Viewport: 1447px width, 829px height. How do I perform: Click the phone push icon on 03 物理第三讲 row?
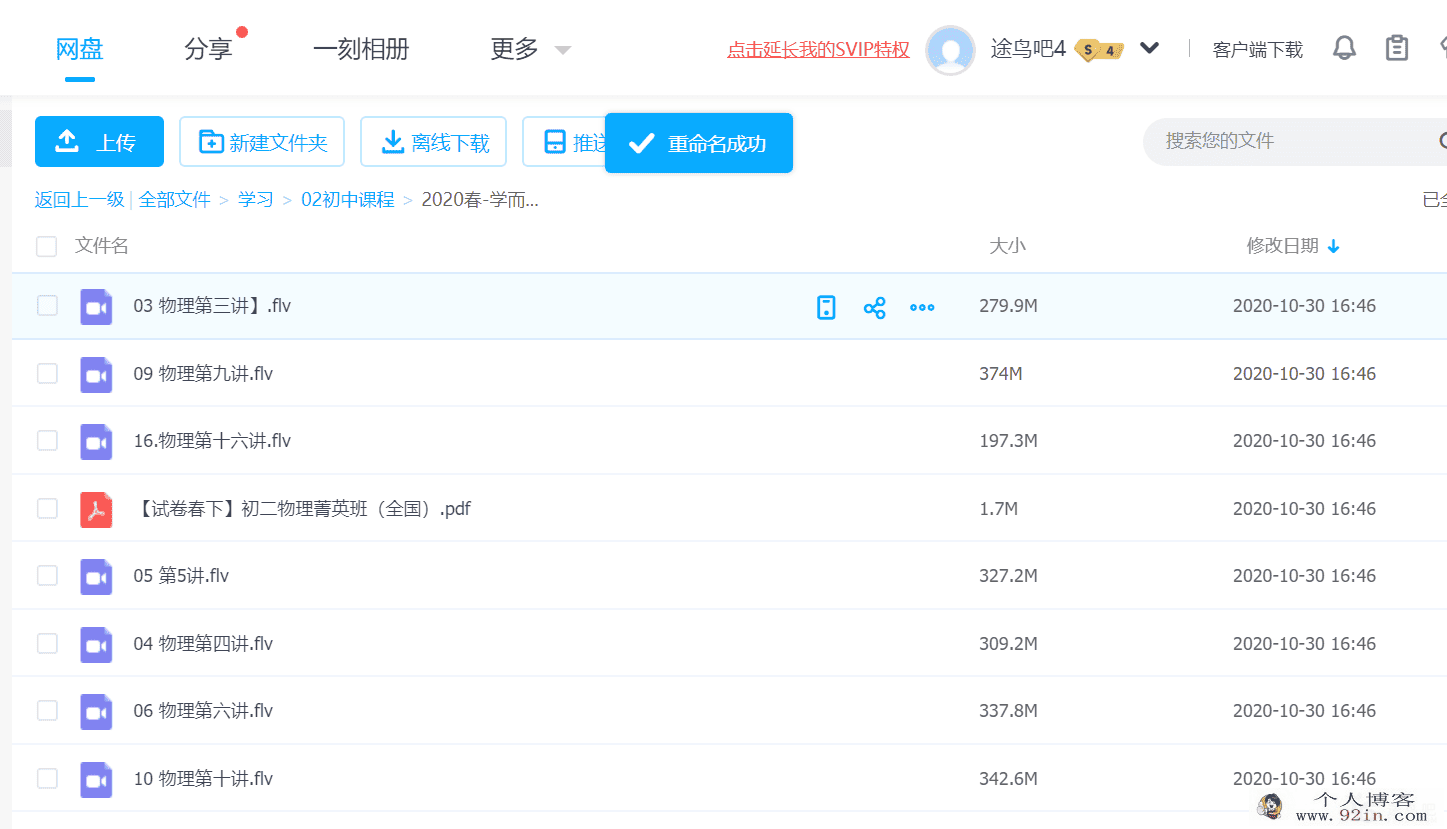826,307
